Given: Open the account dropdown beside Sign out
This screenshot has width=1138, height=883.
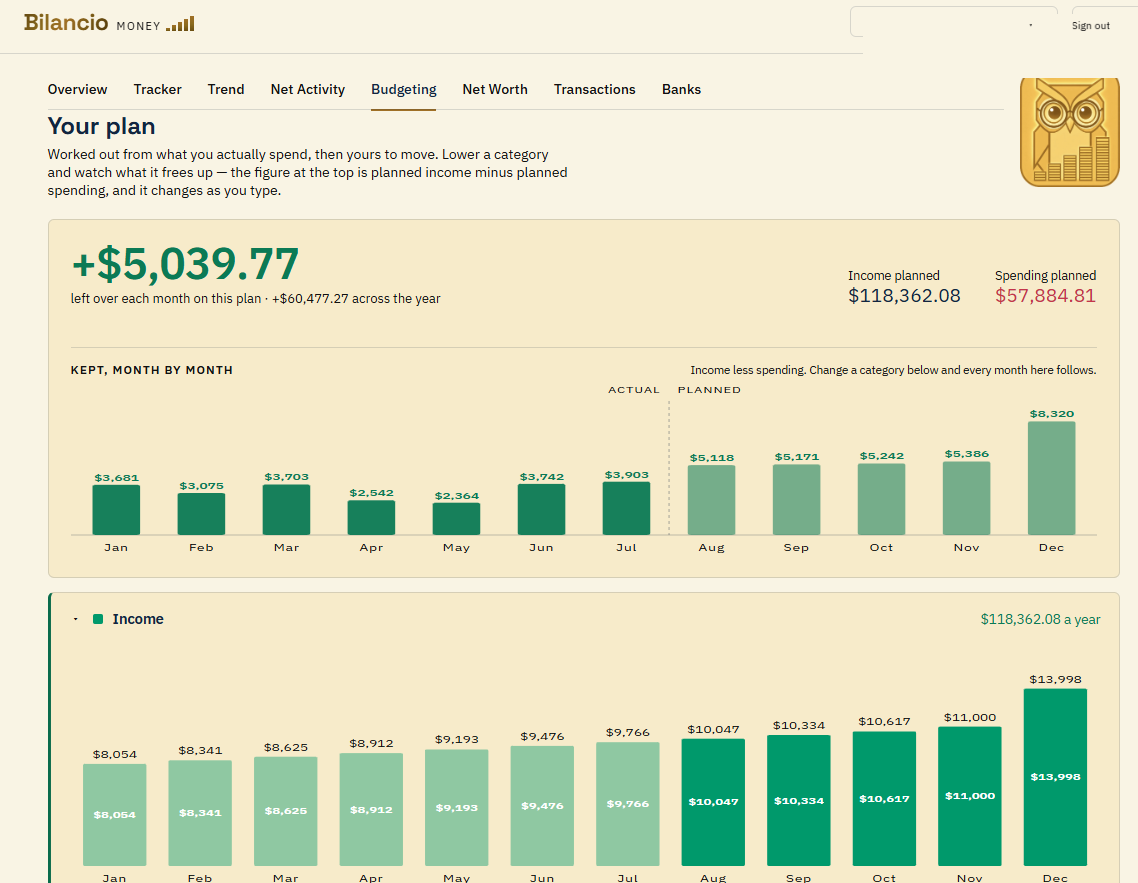Looking at the screenshot, I should (x=953, y=22).
